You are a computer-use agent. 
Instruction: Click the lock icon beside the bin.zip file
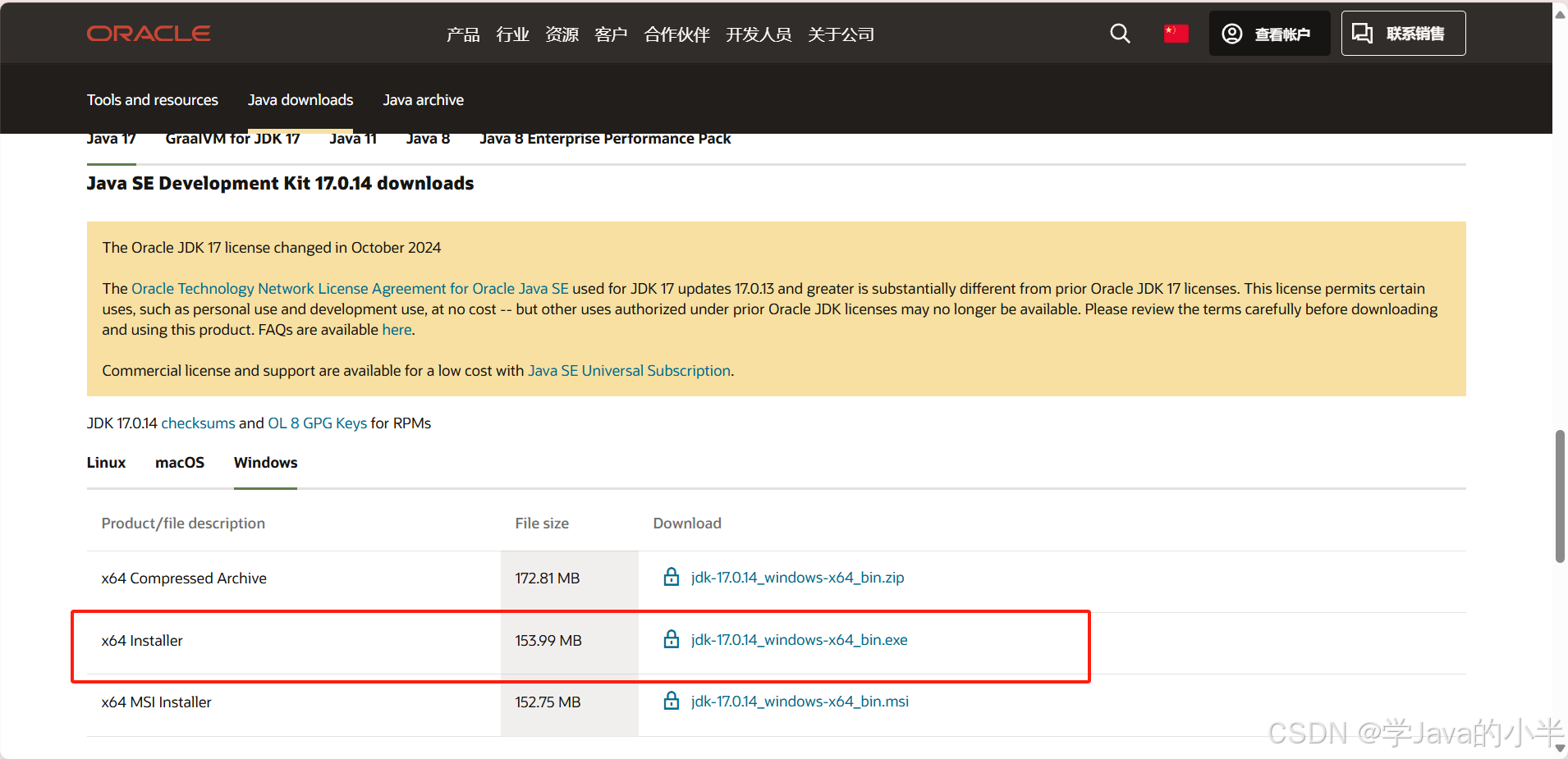[672, 577]
